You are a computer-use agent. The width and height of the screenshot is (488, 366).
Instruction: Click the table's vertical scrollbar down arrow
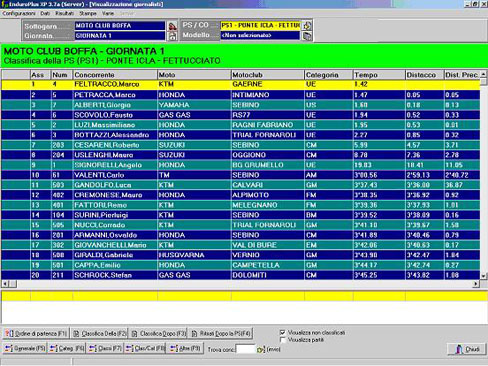[x=483, y=276]
